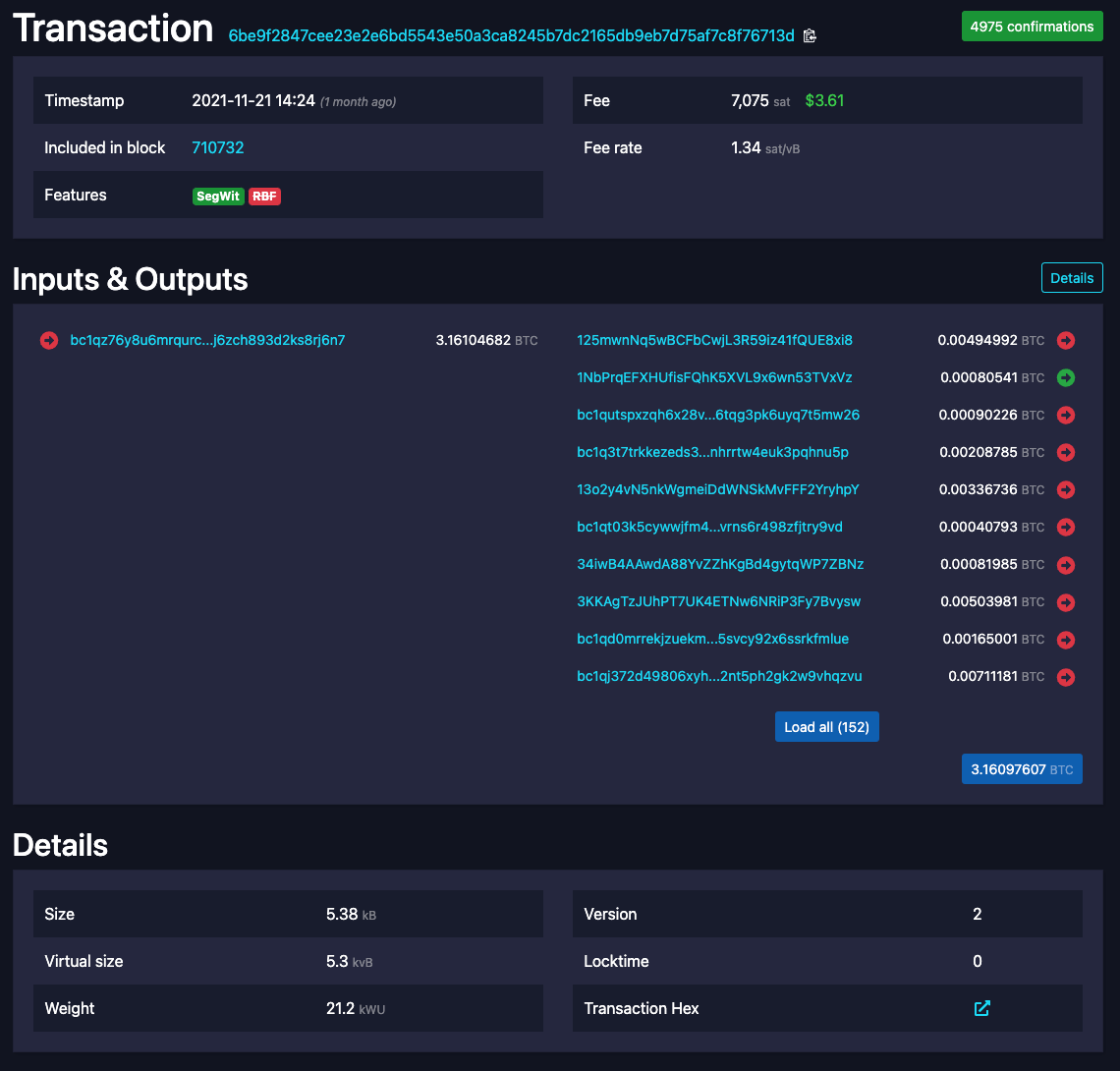Click the RBF feature badge
This screenshot has height=1071, width=1120.
[263, 196]
